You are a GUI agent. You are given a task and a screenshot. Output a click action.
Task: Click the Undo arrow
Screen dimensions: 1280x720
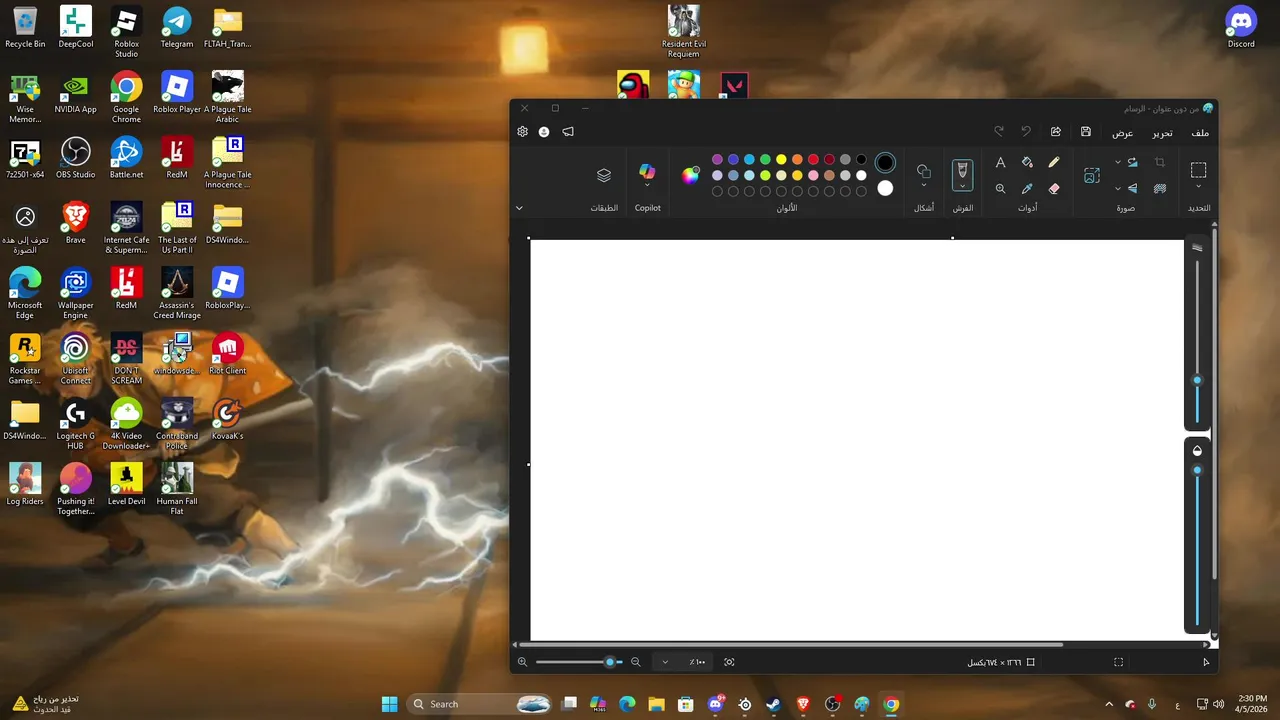click(x=1026, y=132)
